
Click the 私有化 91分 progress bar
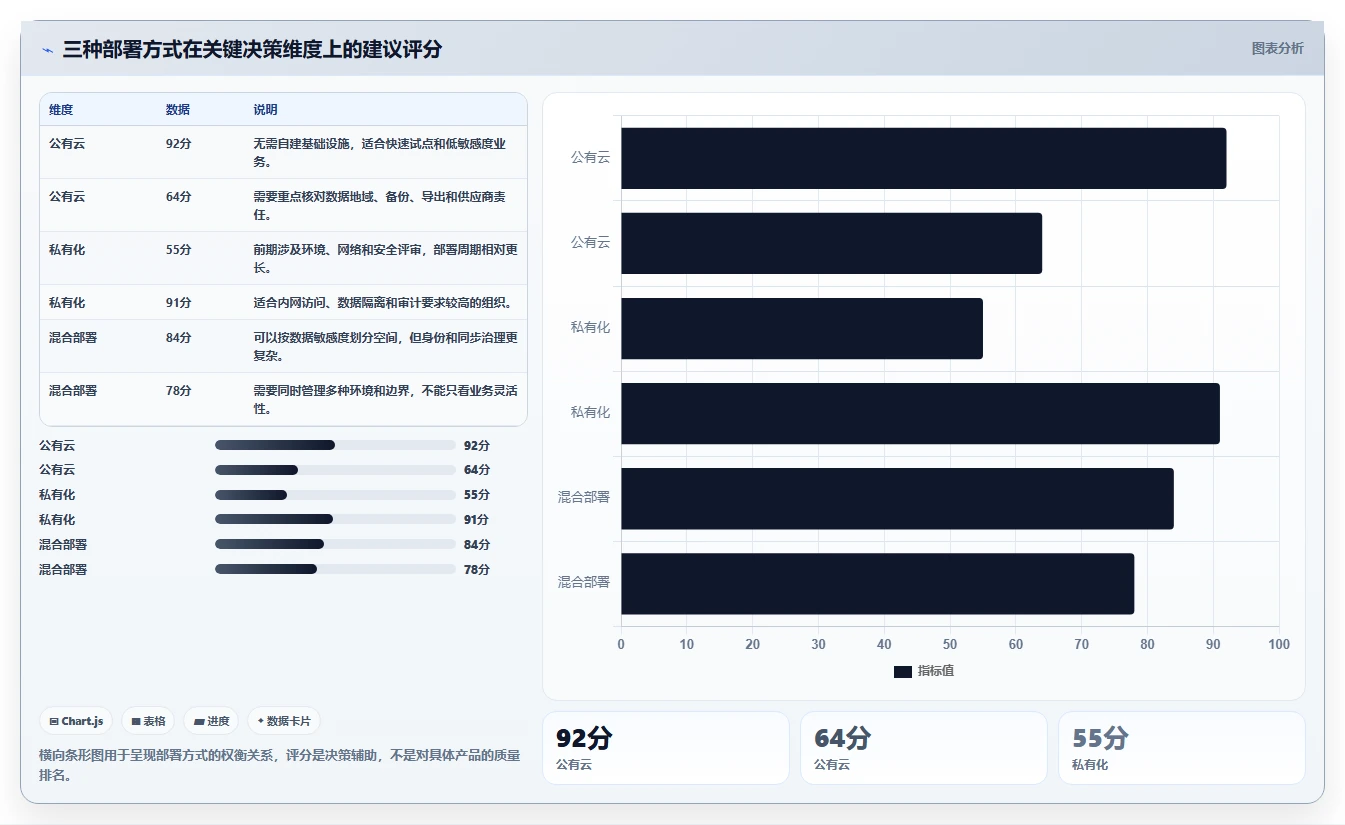point(335,520)
